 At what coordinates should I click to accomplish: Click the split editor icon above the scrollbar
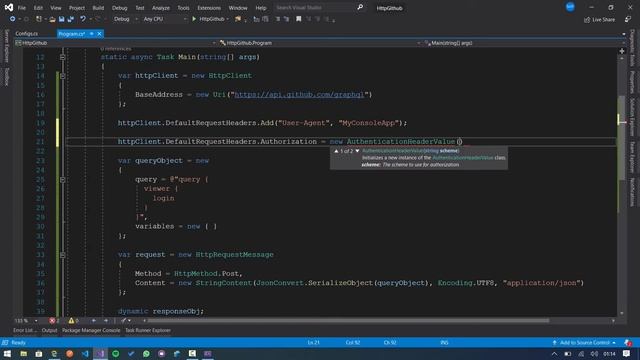coord(622,51)
